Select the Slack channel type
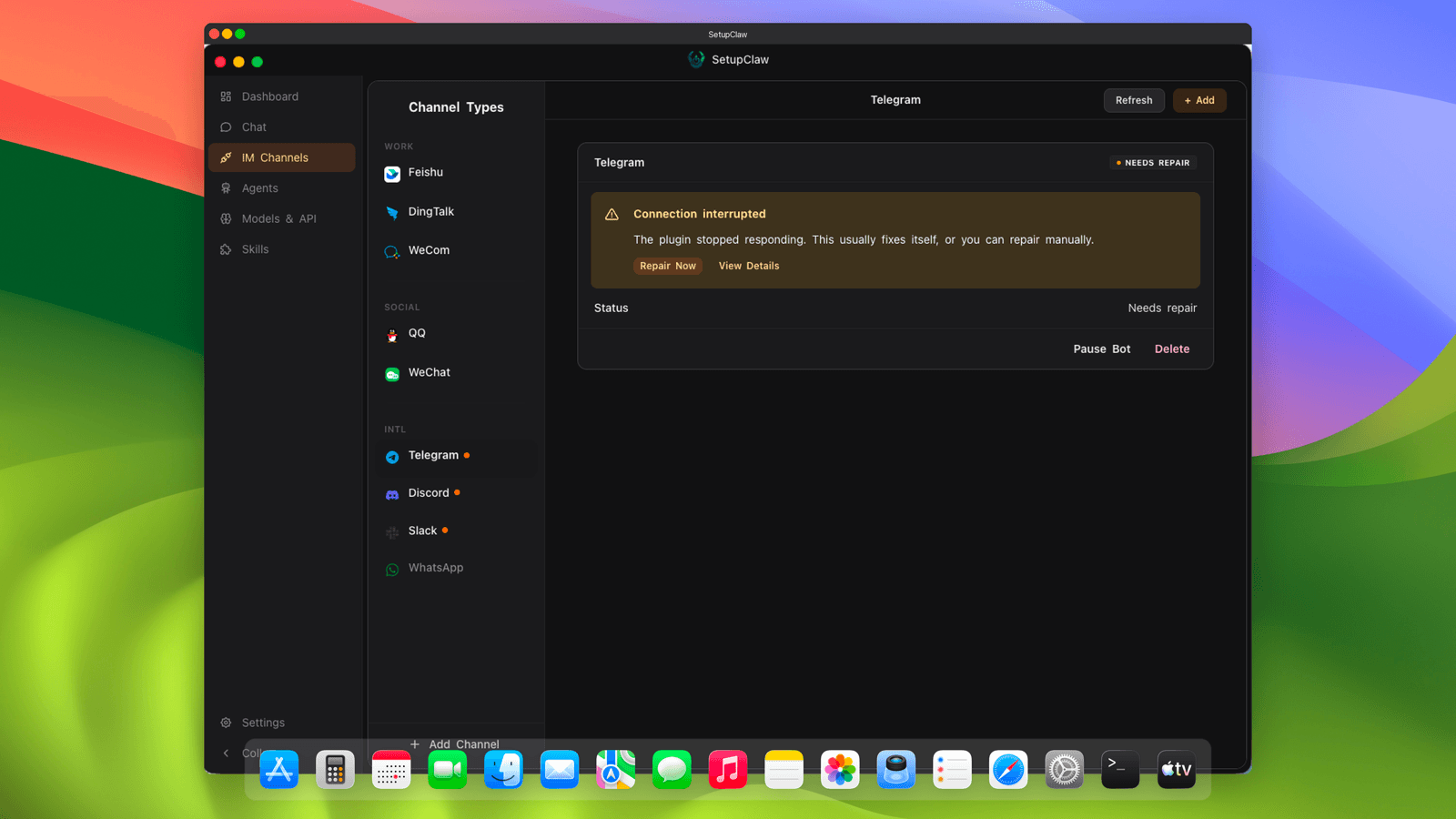 (456, 531)
